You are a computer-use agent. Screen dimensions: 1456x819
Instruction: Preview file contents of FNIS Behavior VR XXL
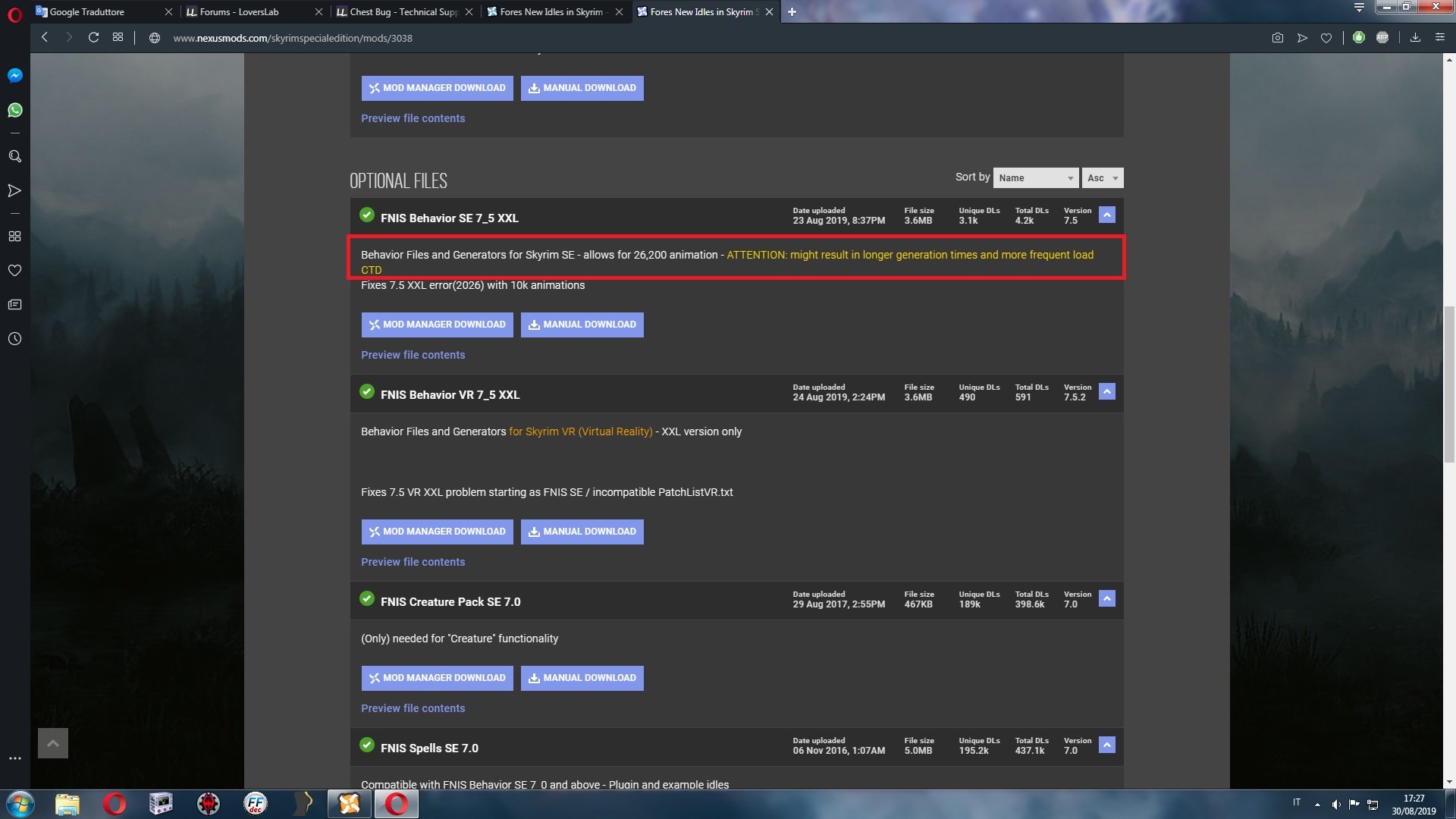tap(413, 562)
